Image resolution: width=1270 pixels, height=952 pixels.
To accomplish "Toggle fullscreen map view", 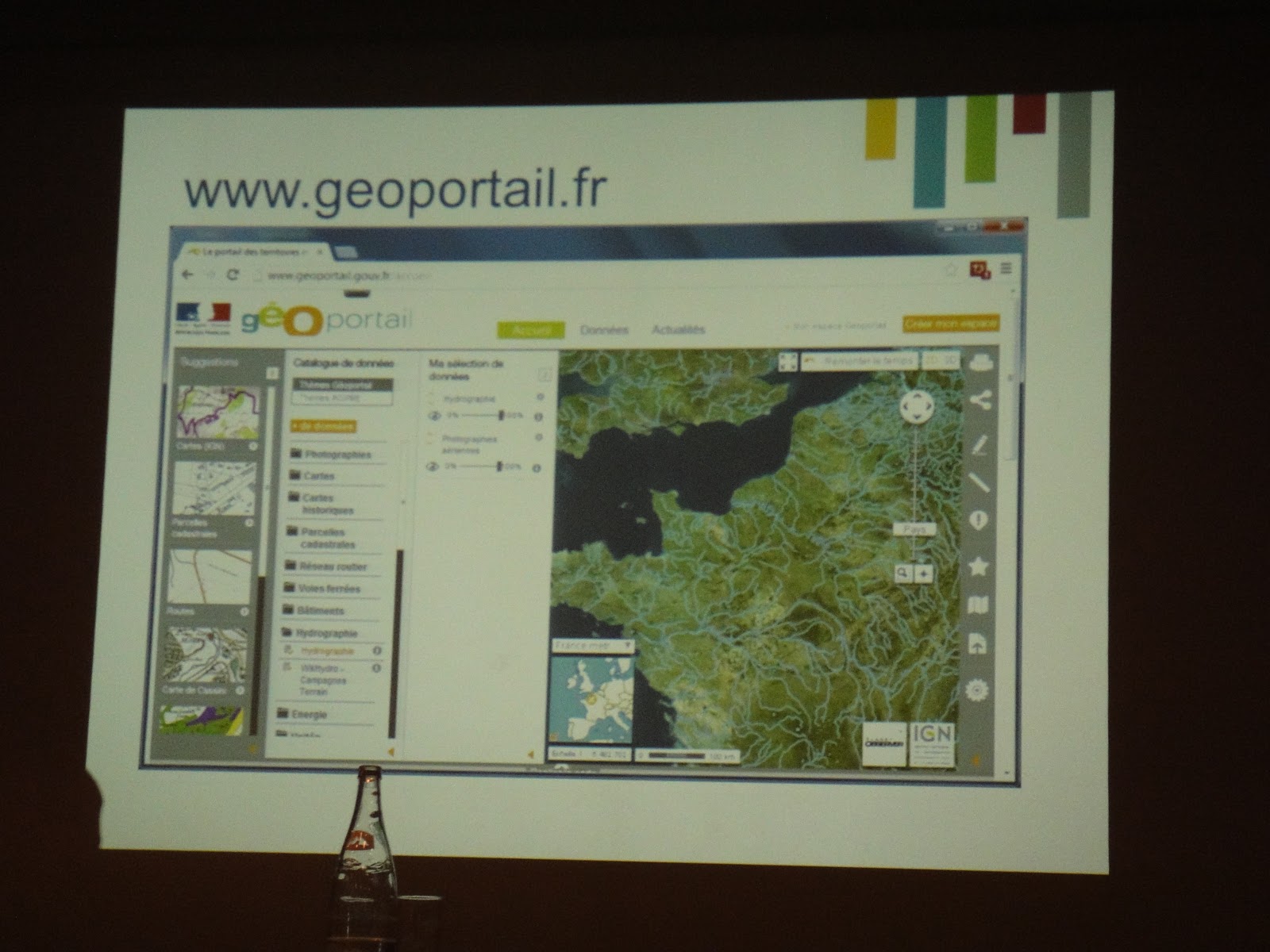I will [x=787, y=362].
